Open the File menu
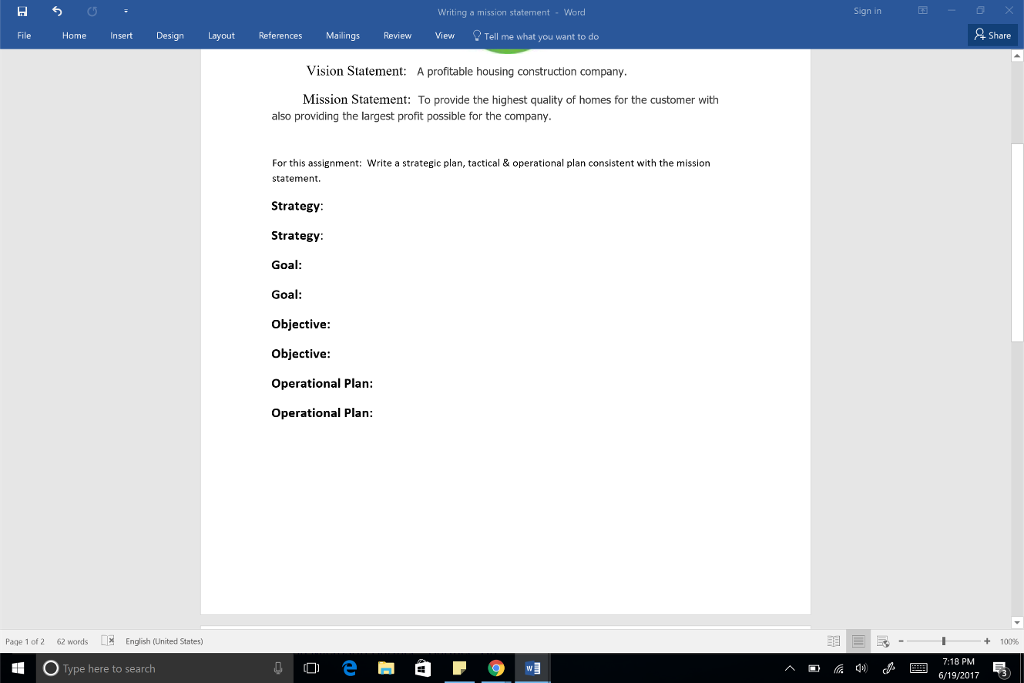This screenshot has height=683, width=1024. coord(24,36)
